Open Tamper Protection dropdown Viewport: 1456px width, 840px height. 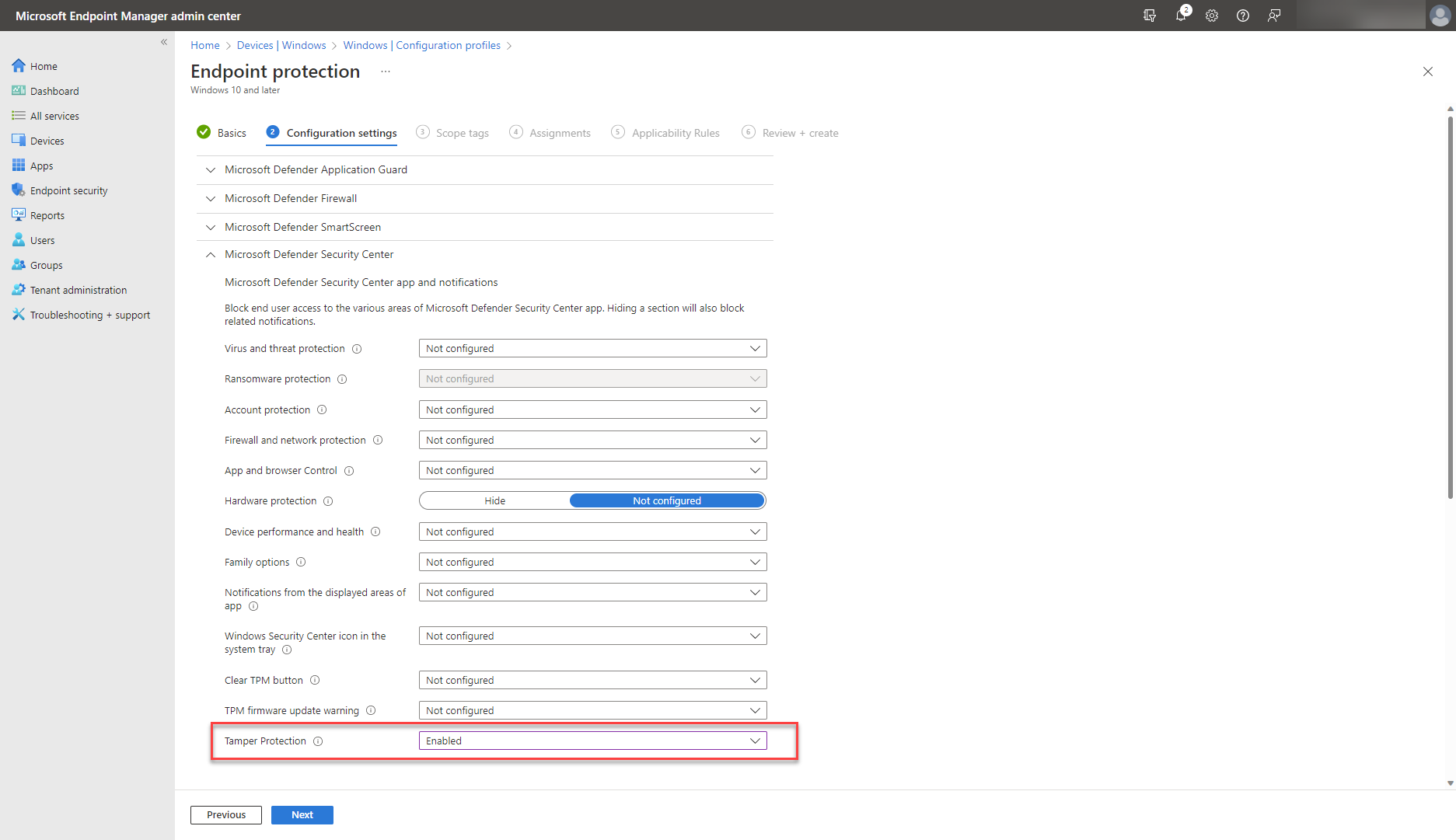click(592, 741)
